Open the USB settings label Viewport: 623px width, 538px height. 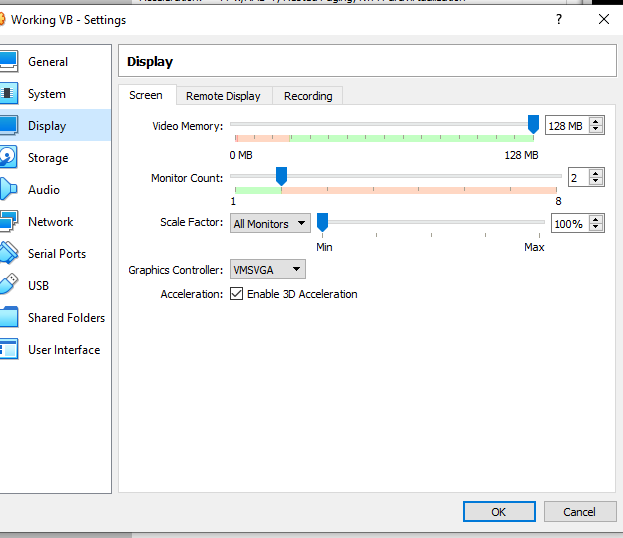[x=38, y=286]
